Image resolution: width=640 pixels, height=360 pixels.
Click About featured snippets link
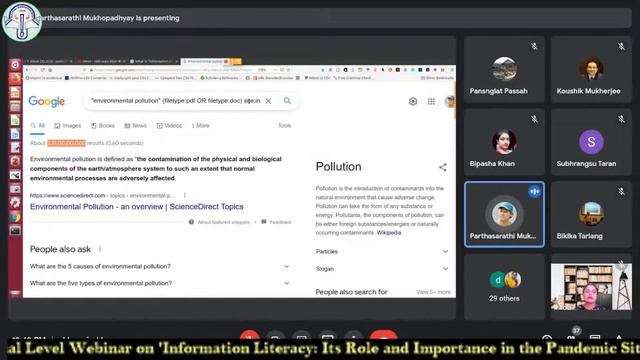click(223, 222)
